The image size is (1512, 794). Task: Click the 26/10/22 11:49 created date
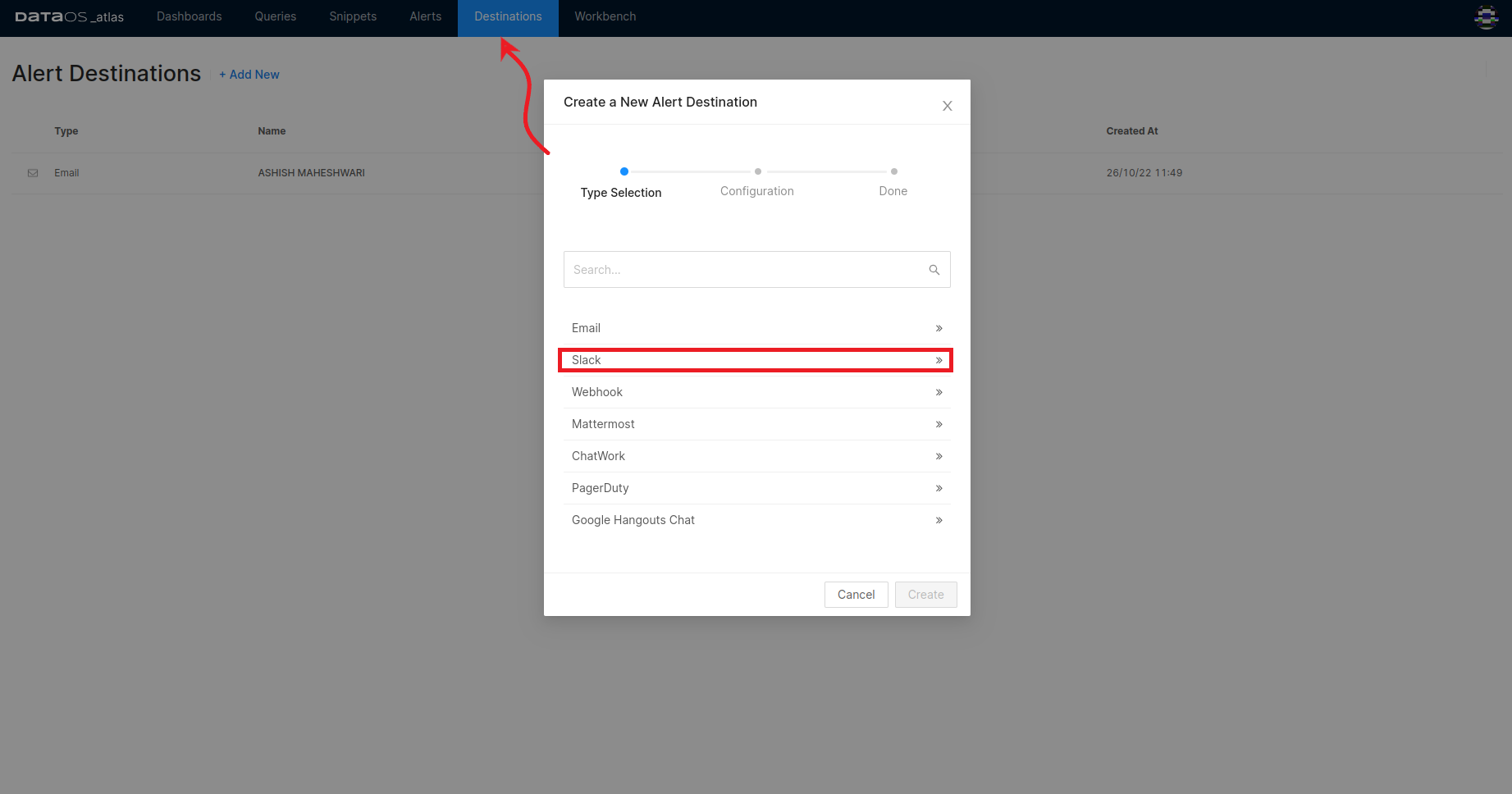point(1144,173)
